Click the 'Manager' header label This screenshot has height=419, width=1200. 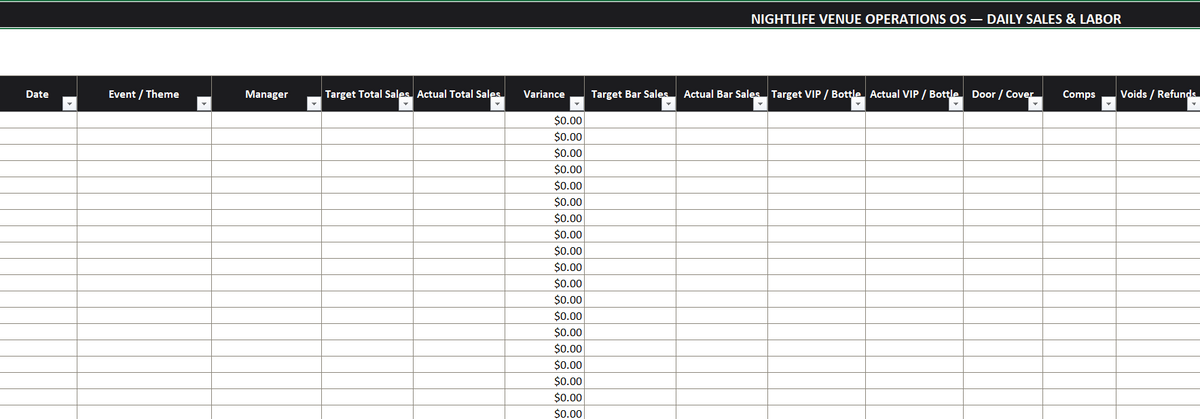pyautogui.click(x=266, y=94)
